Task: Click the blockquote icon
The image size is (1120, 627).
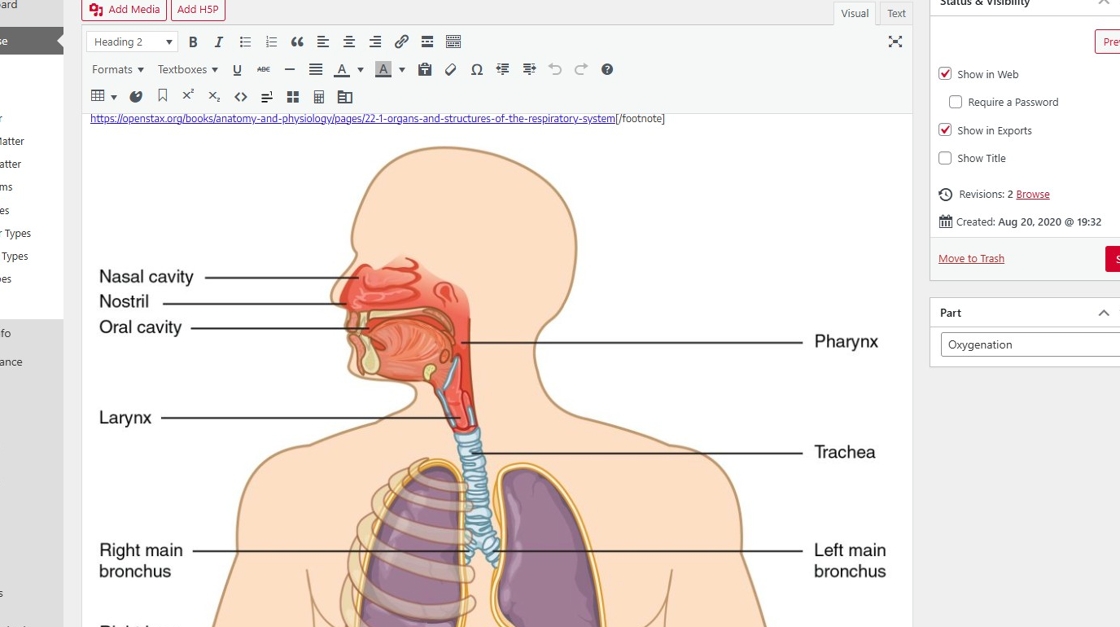Action: click(x=297, y=42)
